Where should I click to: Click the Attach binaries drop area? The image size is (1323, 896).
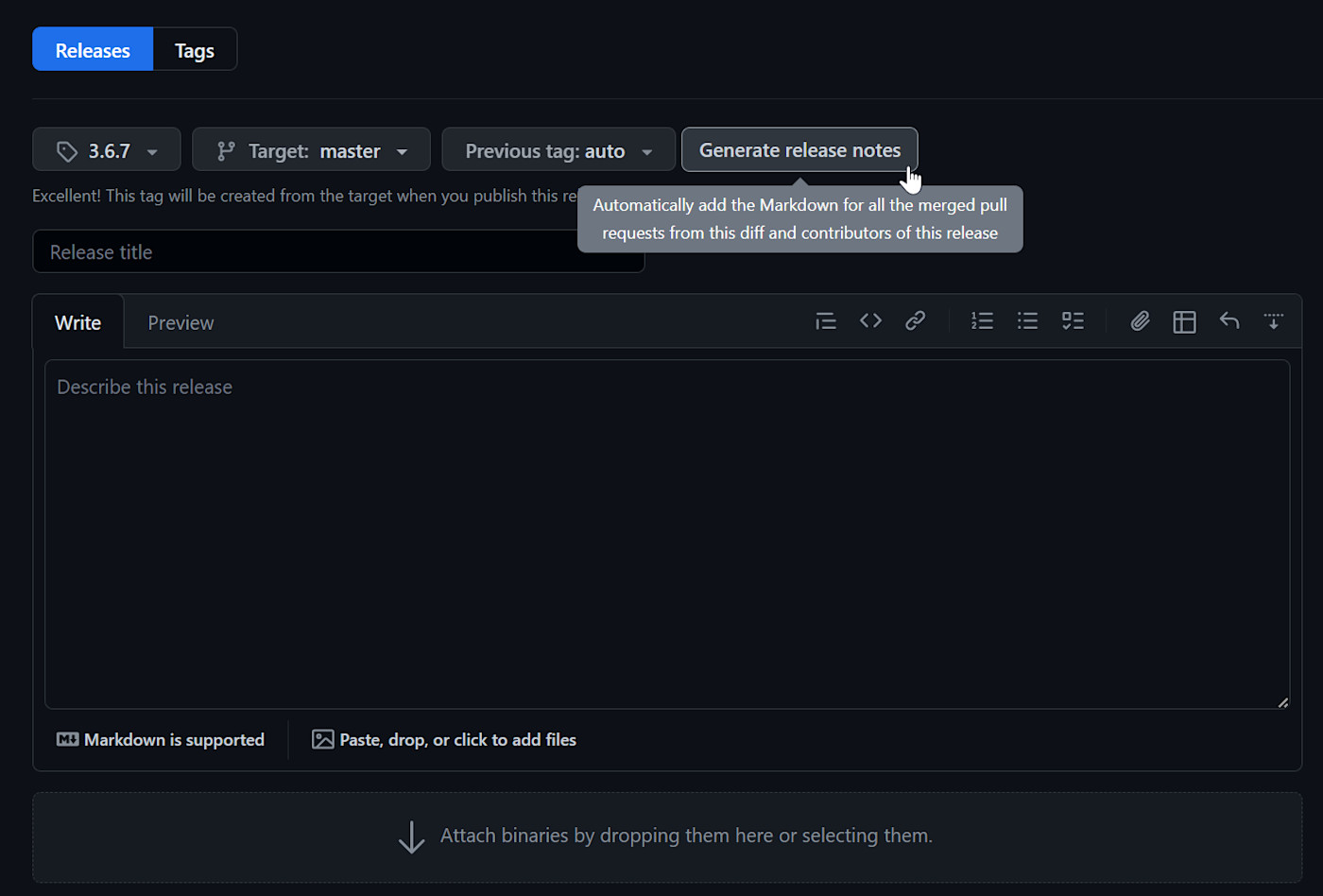tap(666, 836)
